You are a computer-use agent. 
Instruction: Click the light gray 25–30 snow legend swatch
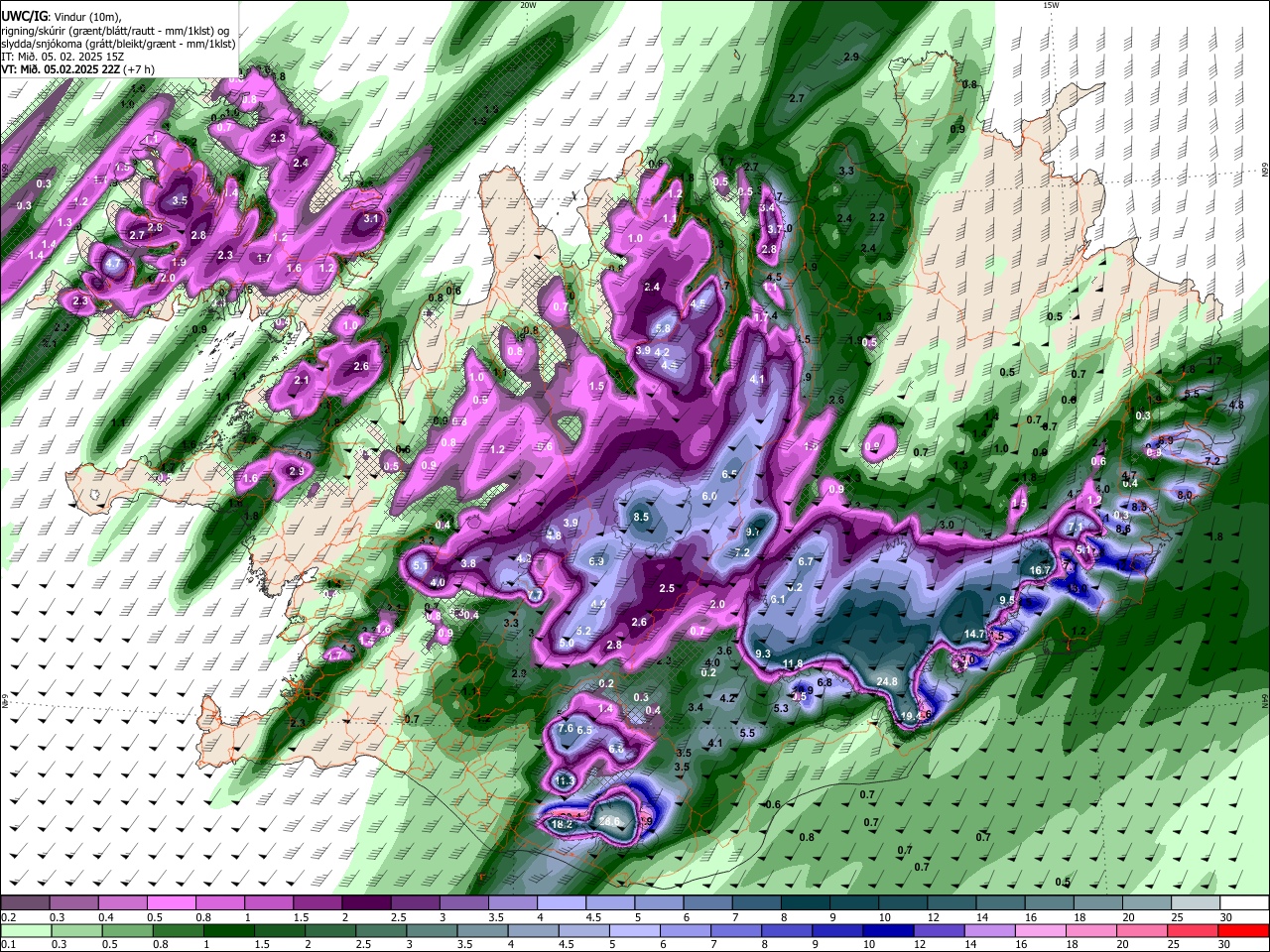pos(1197,902)
